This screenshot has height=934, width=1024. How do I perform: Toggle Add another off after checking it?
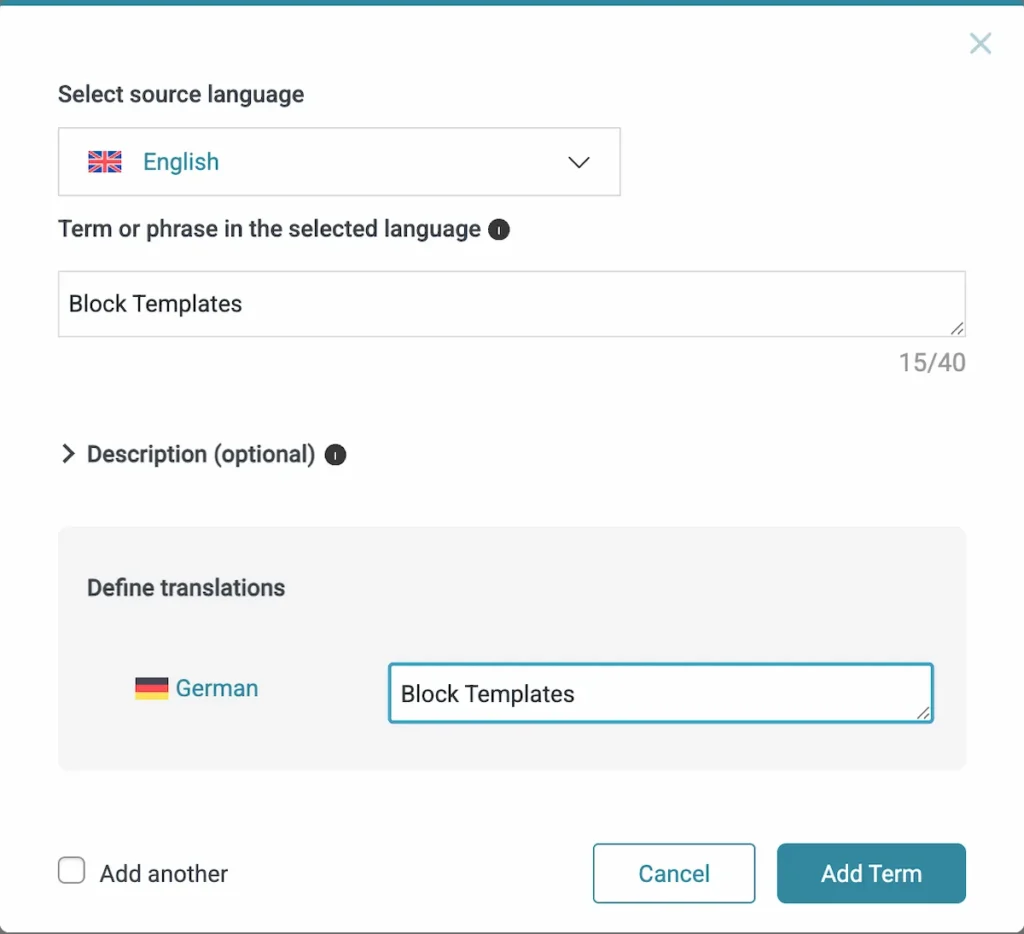(x=71, y=870)
